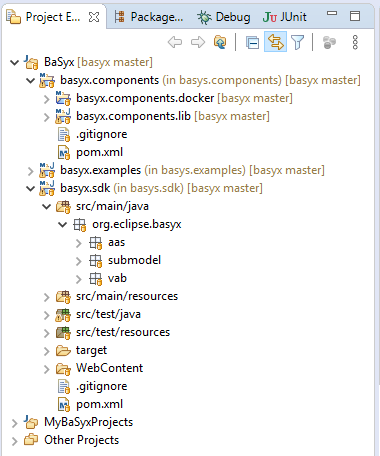Click the WebContent folder icon
Screen dimensions: 380x456
tap(63, 368)
